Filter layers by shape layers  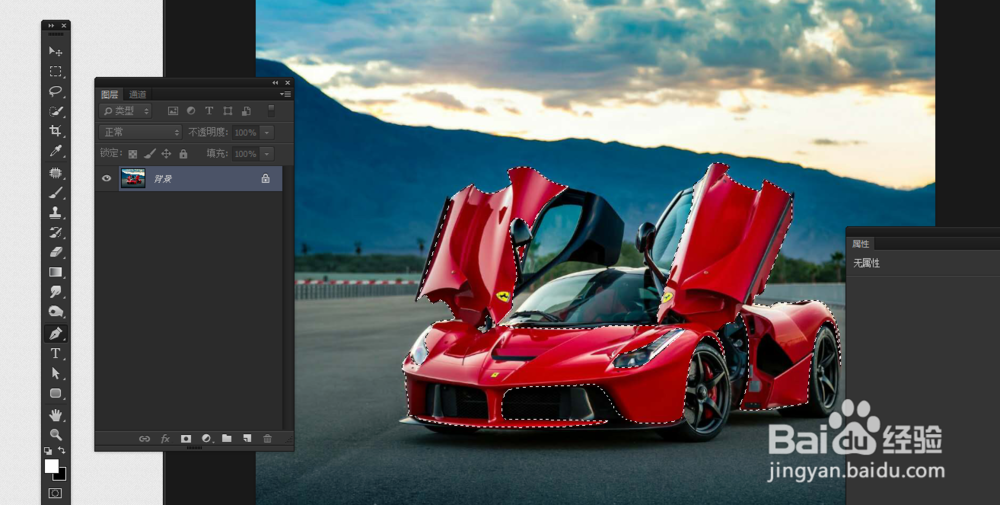(x=228, y=111)
